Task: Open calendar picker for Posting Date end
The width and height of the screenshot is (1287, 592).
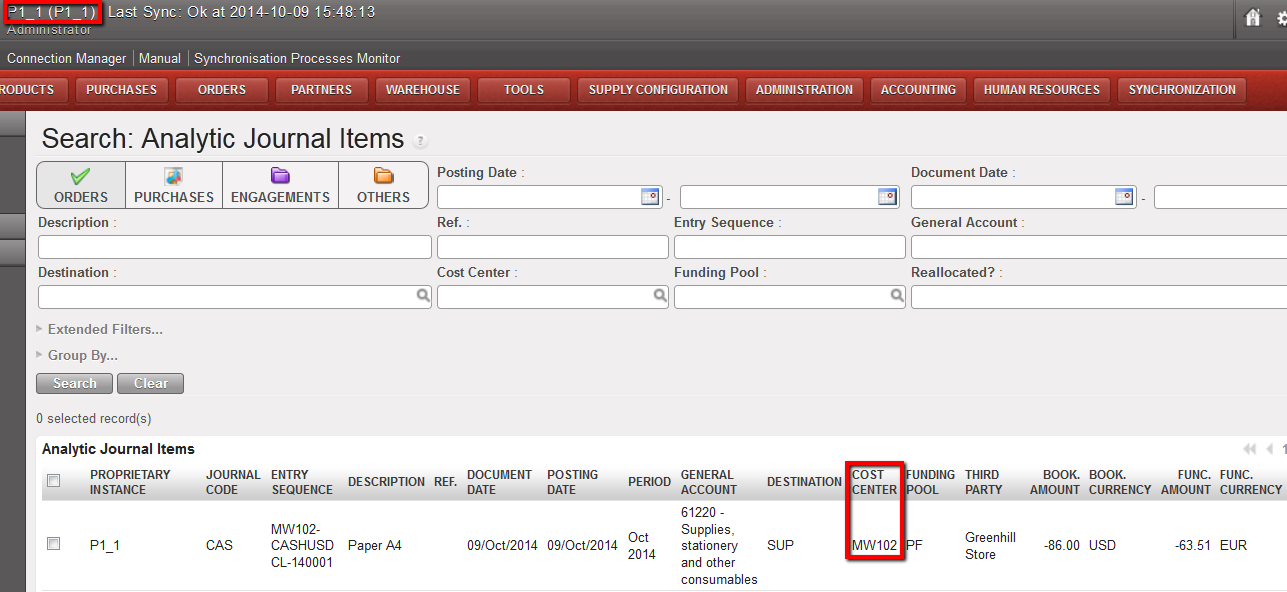Action: (x=887, y=197)
